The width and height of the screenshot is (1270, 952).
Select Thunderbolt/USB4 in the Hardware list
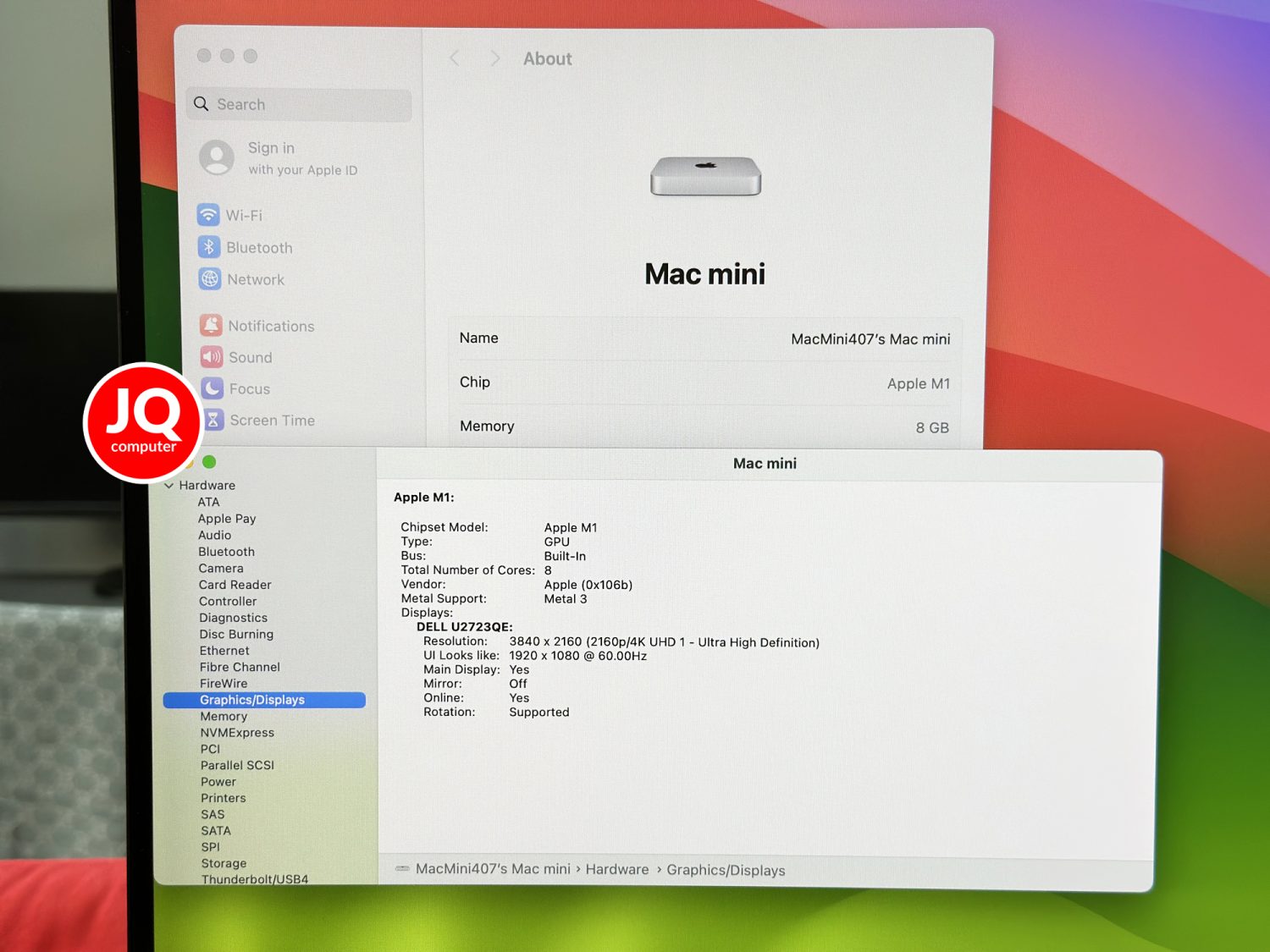click(x=255, y=879)
